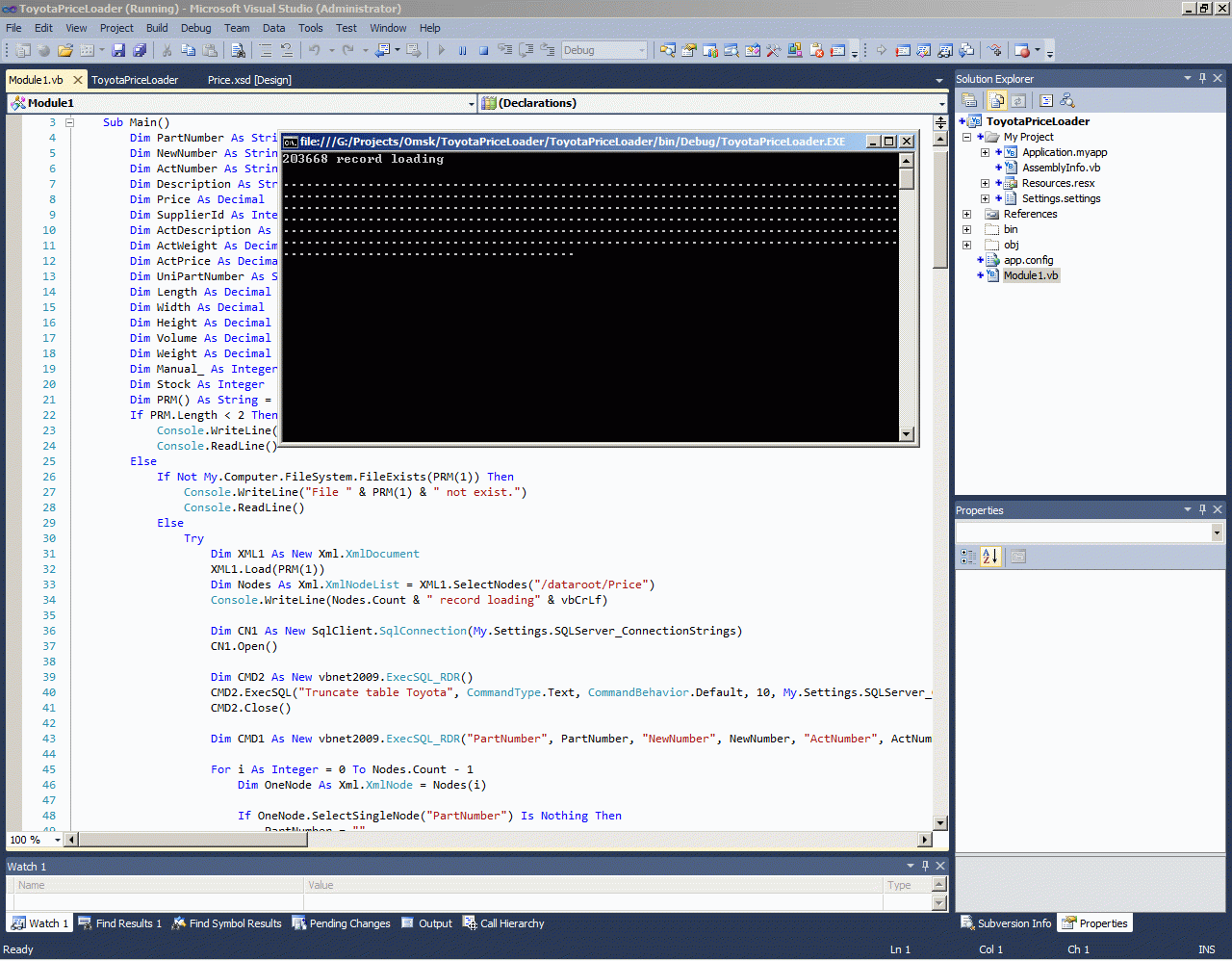Toggle Show All Files in Solution Explorer
The image size is (1232, 961).
[x=997, y=100]
